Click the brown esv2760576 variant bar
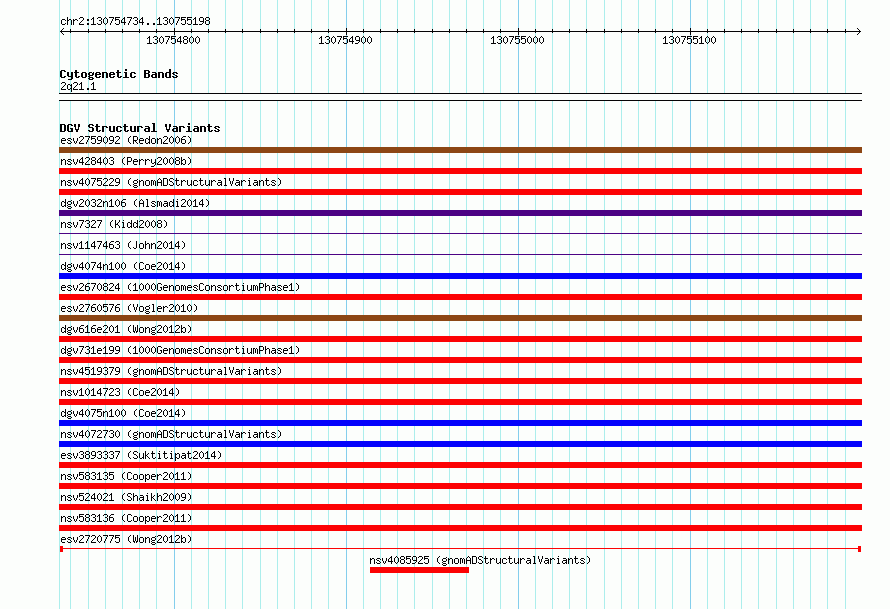The width and height of the screenshot is (890, 609). point(460,318)
